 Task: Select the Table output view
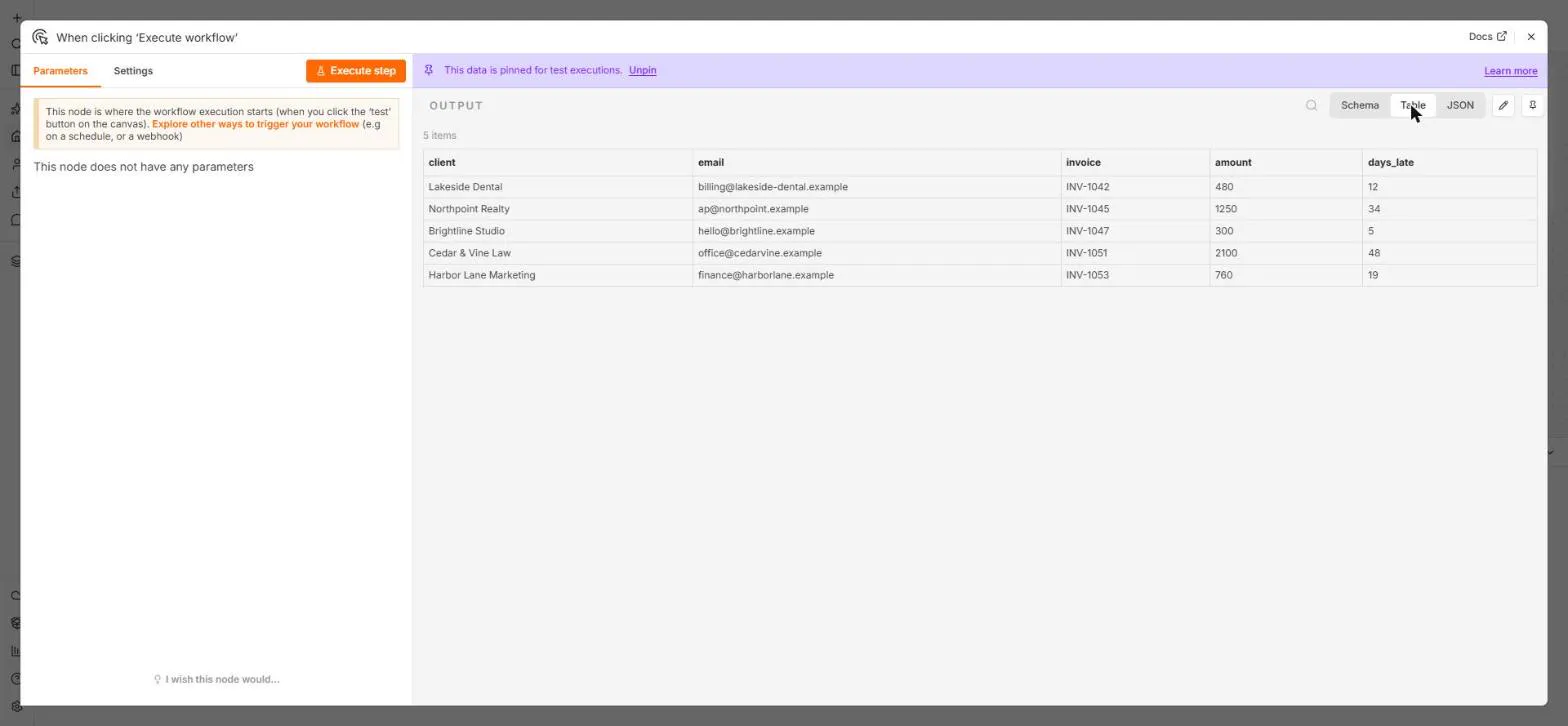[x=1413, y=105]
